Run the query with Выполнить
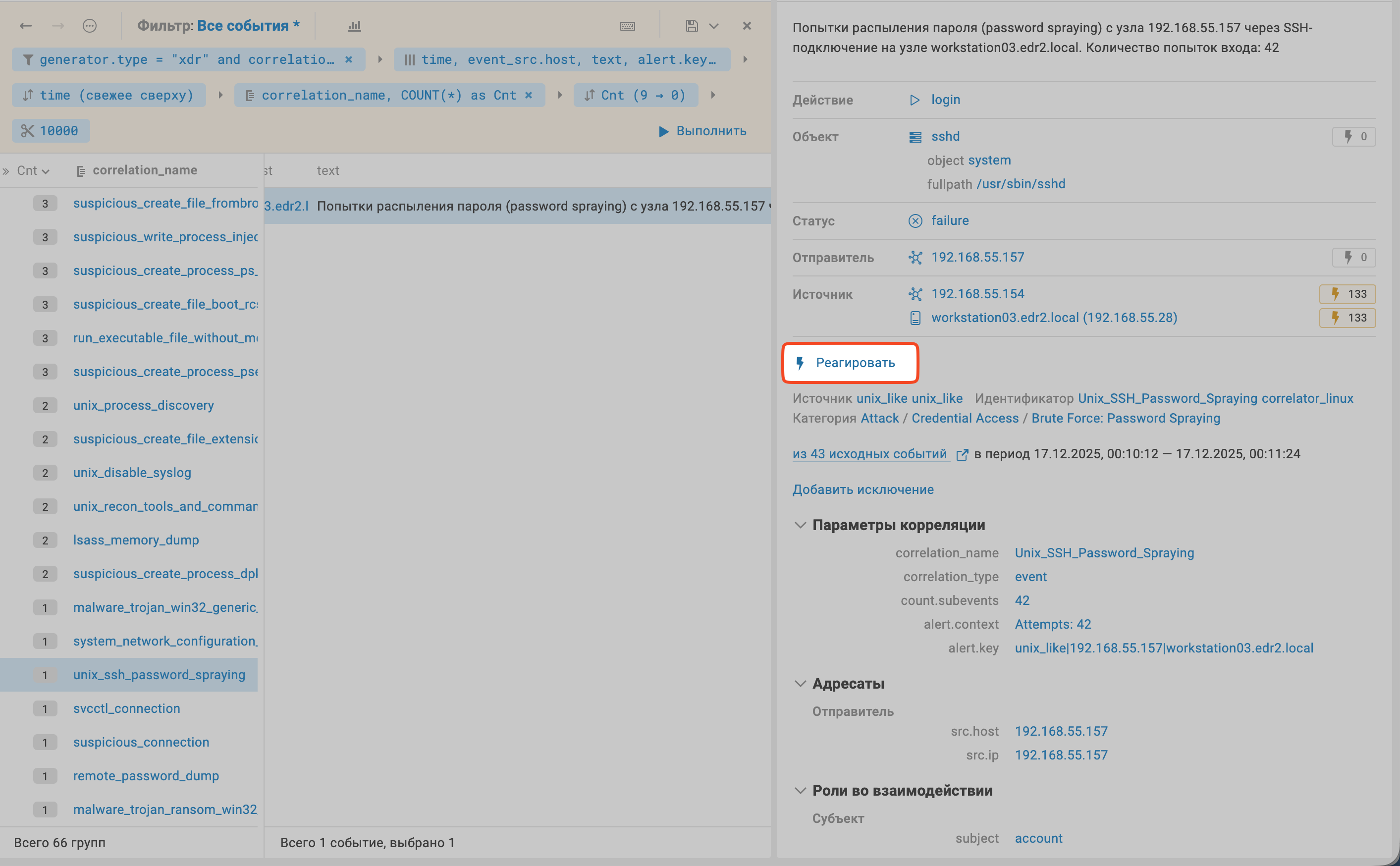The image size is (1400, 866). (x=702, y=131)
